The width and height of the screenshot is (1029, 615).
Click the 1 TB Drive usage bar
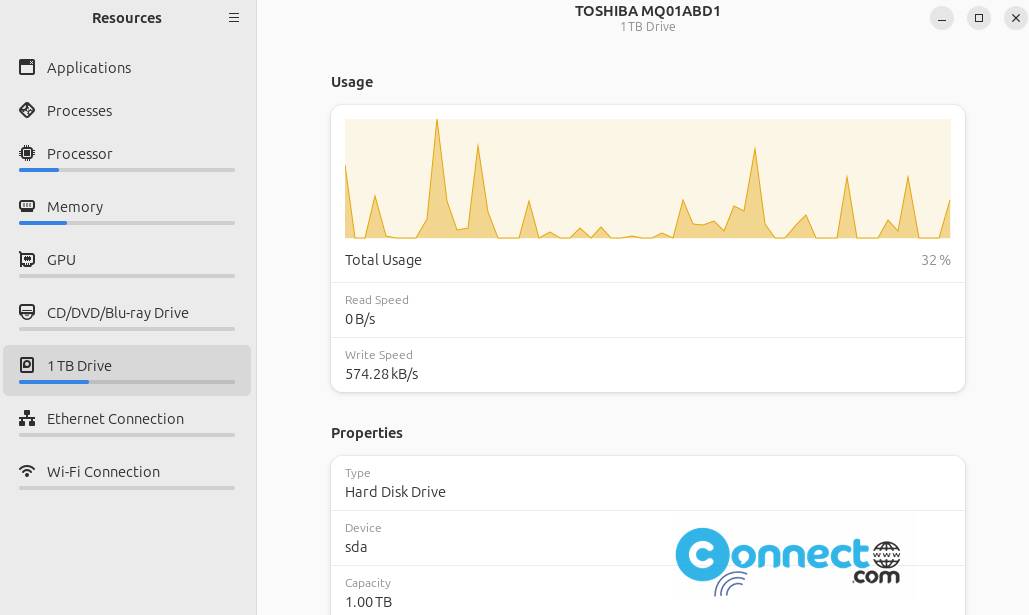point(127,382)
